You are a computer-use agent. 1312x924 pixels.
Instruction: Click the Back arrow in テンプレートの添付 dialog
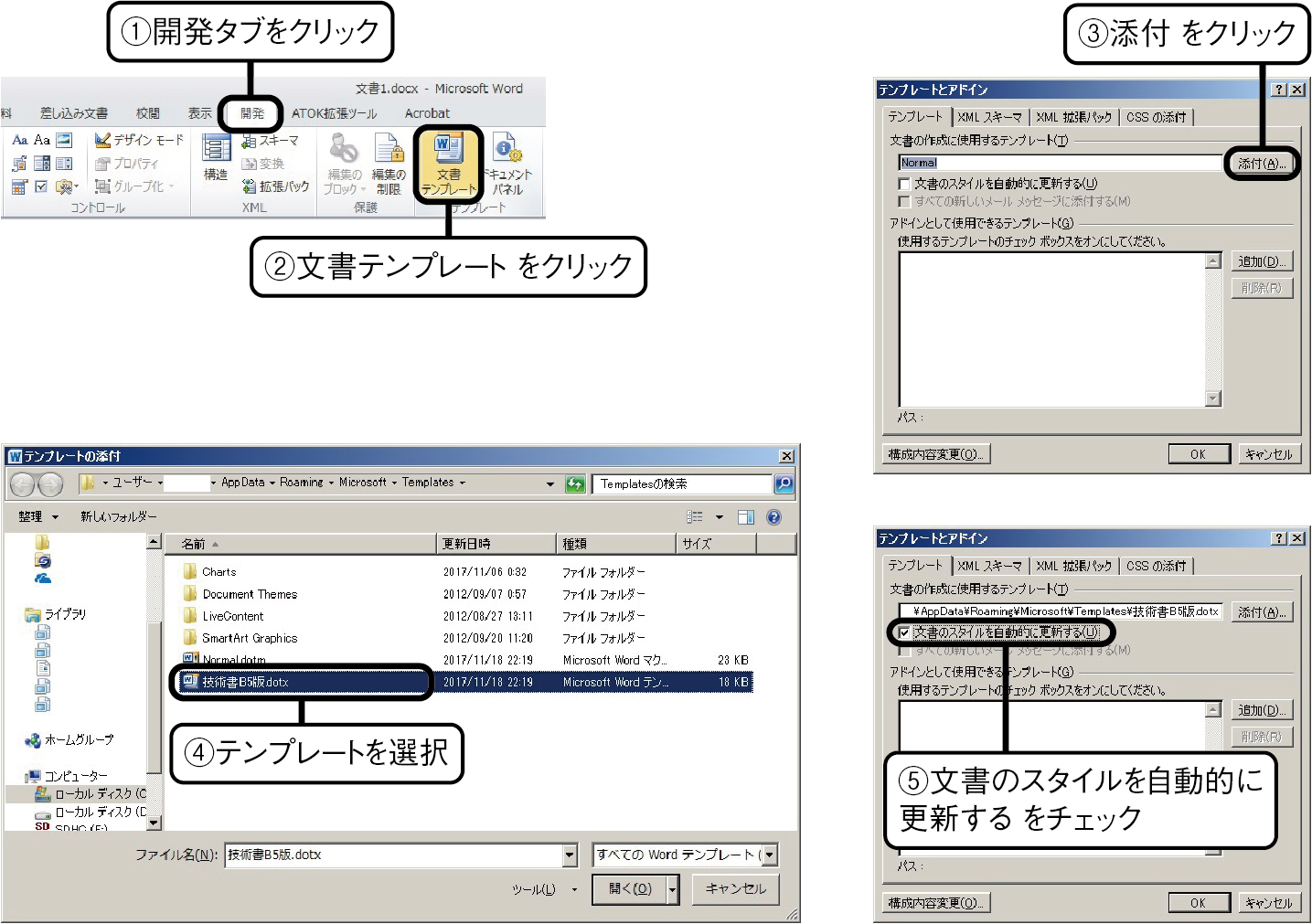(x=23, y=484)
